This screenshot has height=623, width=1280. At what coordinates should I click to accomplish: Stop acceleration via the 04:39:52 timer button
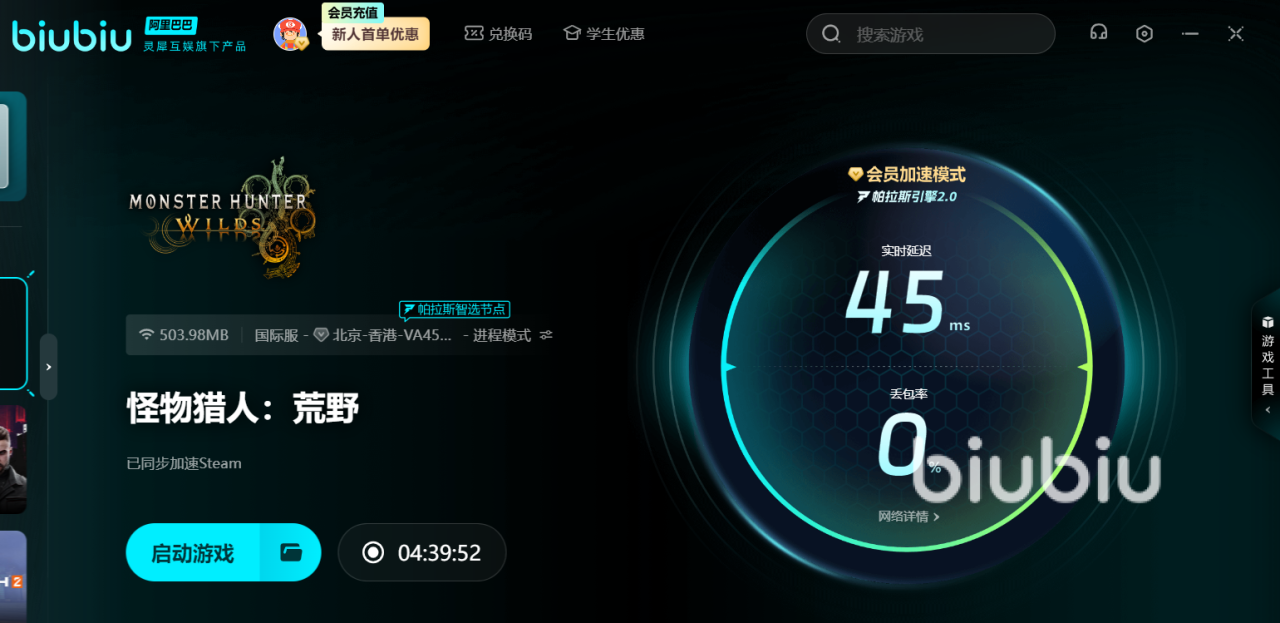pyautogui.click(x=422, y=552)
